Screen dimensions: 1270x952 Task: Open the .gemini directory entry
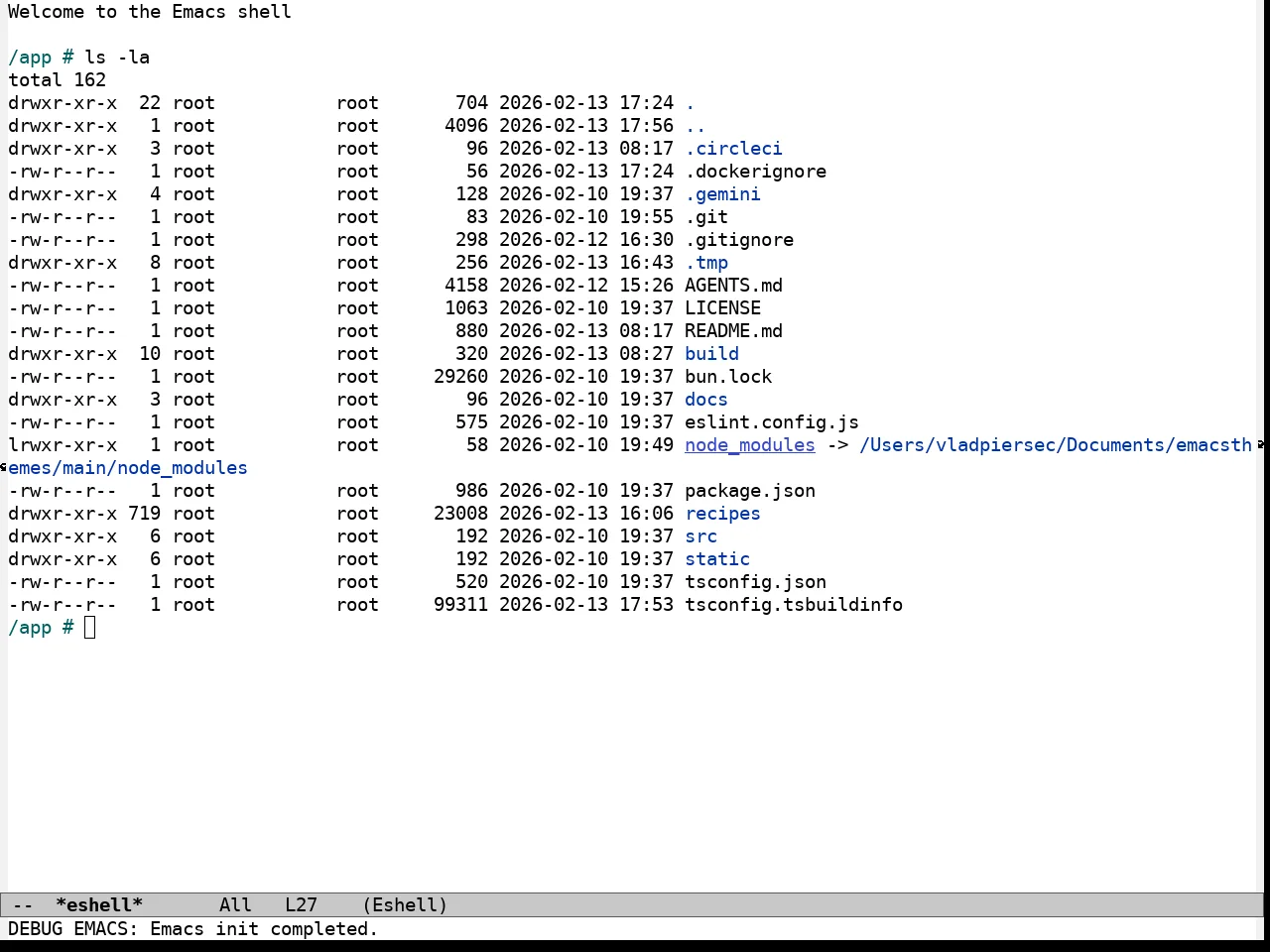click(722, 194)
